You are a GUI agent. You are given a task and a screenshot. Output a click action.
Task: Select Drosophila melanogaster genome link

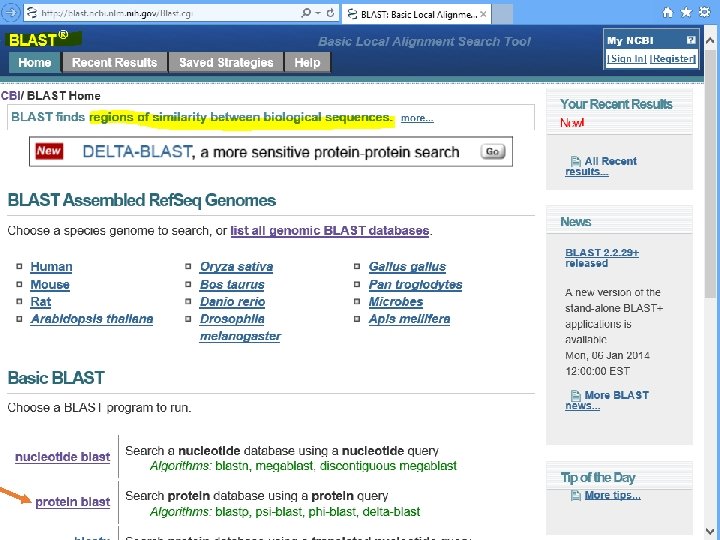click(240, 327)
